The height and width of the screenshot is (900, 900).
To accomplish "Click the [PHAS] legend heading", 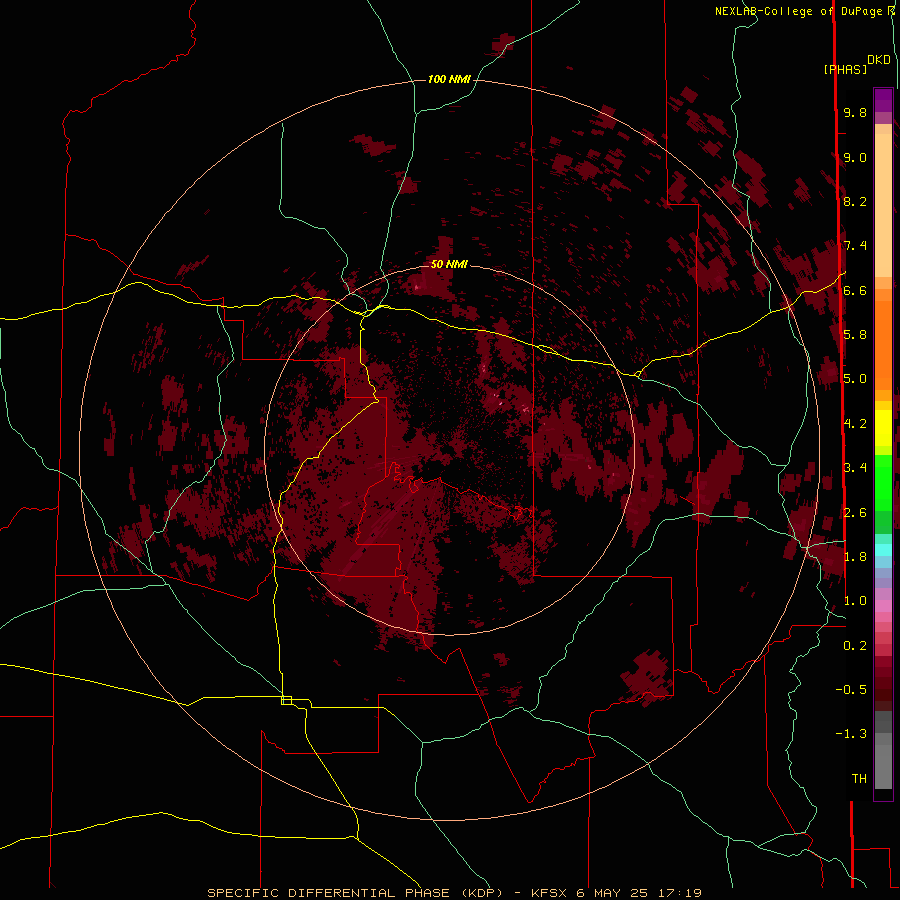I will pyautogui.click(x=845, y=69).
